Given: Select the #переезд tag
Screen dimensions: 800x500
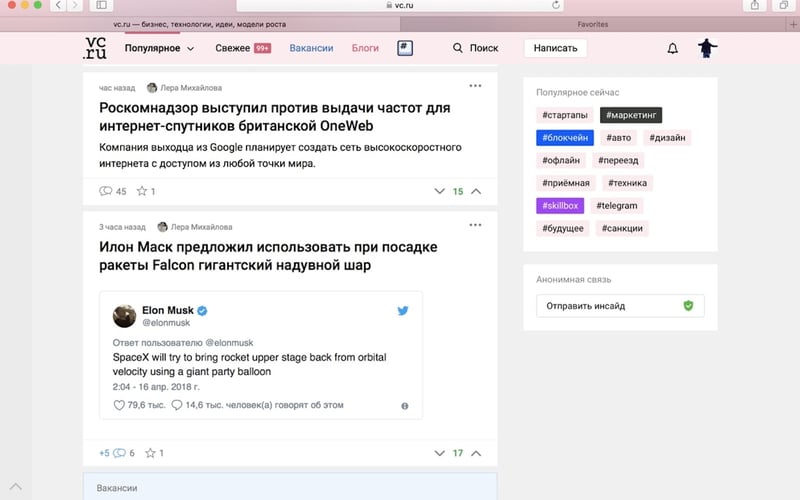Looking at the screenshot, I should pyautogui.click(x=618, y=160).
